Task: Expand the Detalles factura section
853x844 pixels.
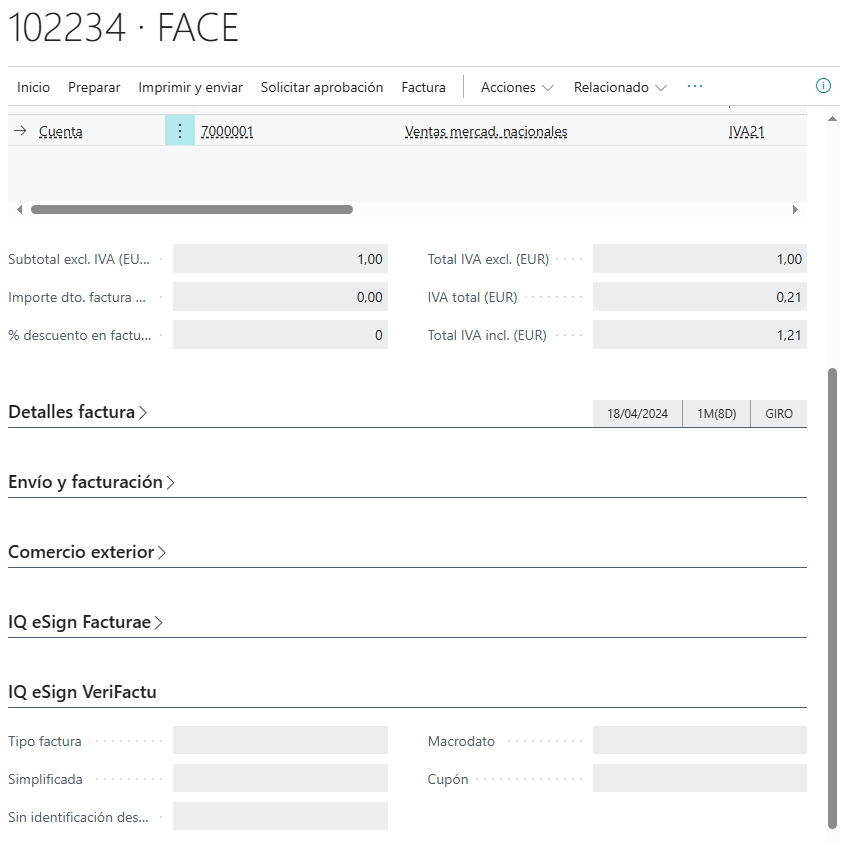Action: (x=78, y=412)
